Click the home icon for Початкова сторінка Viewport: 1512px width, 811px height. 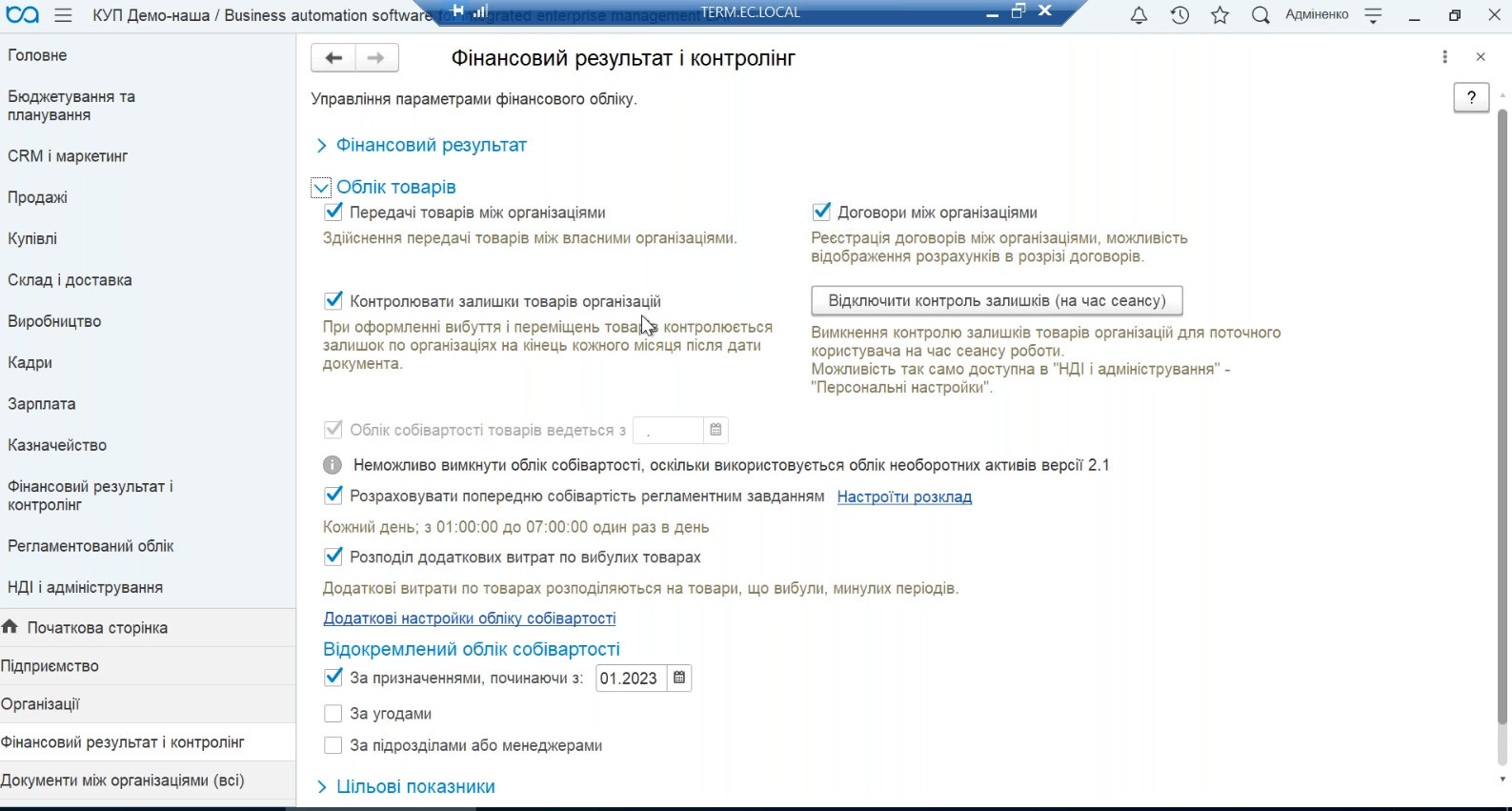pyautogui.click(x=10, y=627)
